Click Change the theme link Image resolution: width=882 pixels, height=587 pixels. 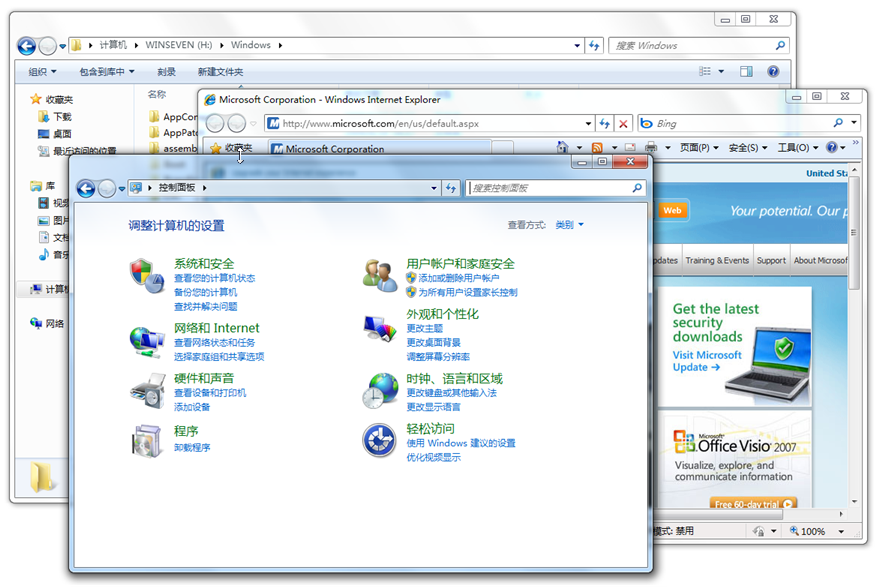425,328
